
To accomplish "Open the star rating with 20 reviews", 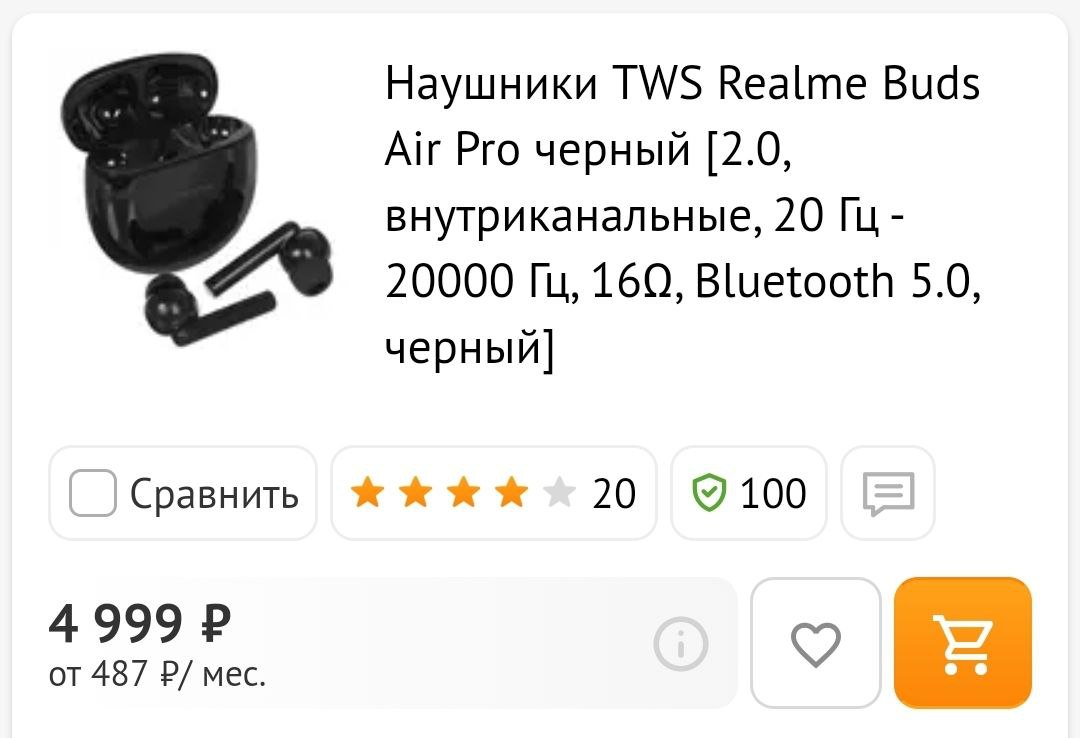I will tap(494, 493).
